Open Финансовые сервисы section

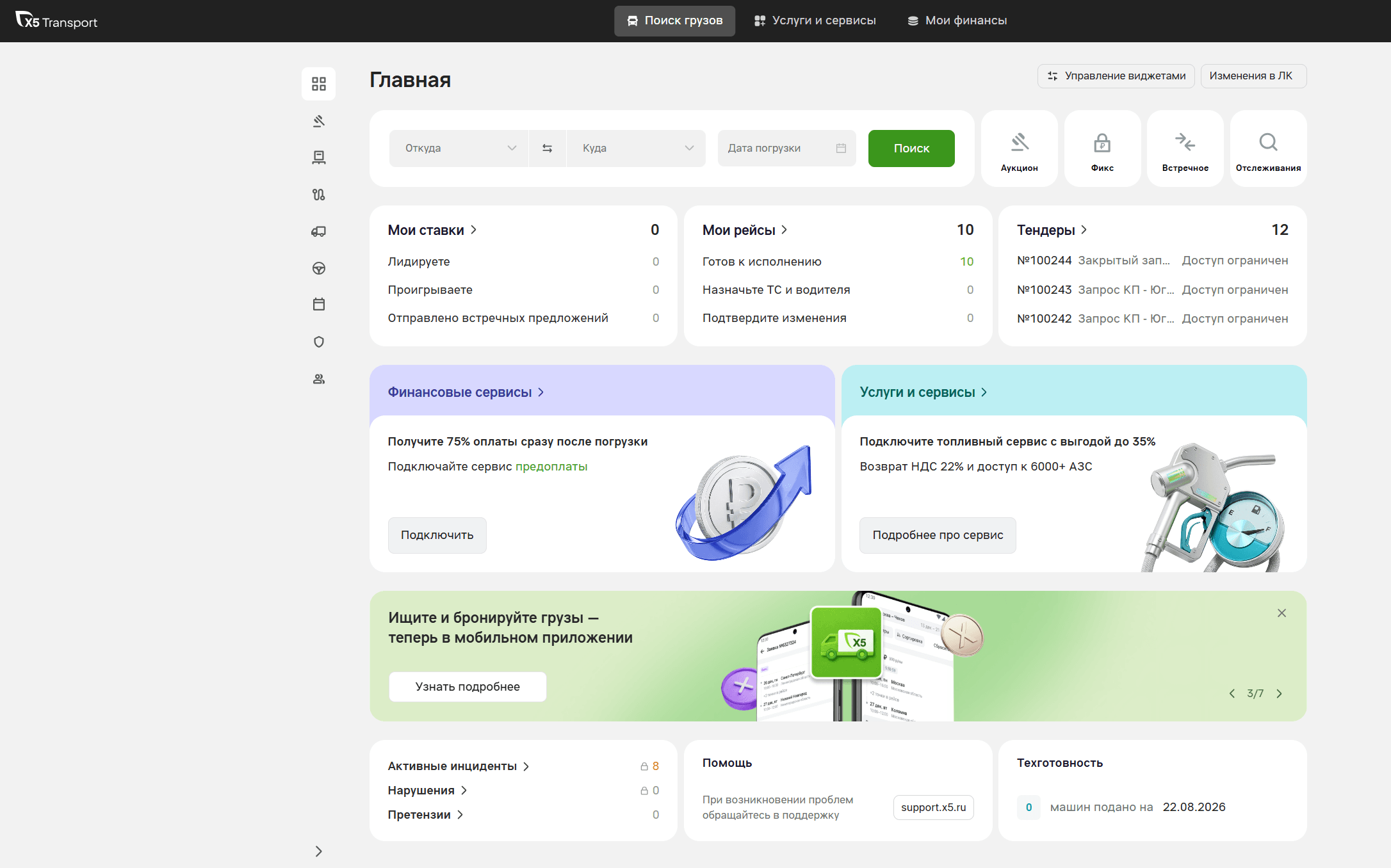[466, 392]
